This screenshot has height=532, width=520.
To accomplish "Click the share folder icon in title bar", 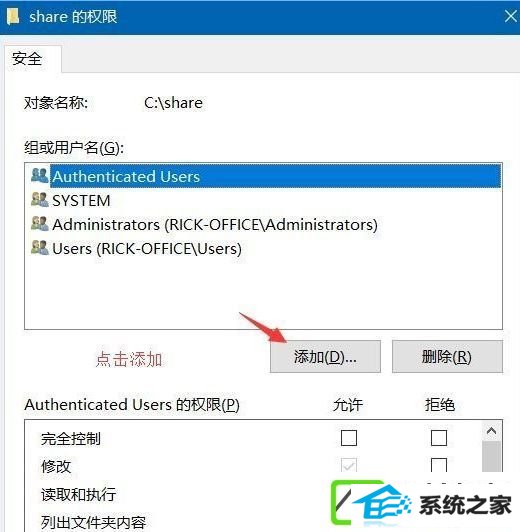I will (13, 17).
